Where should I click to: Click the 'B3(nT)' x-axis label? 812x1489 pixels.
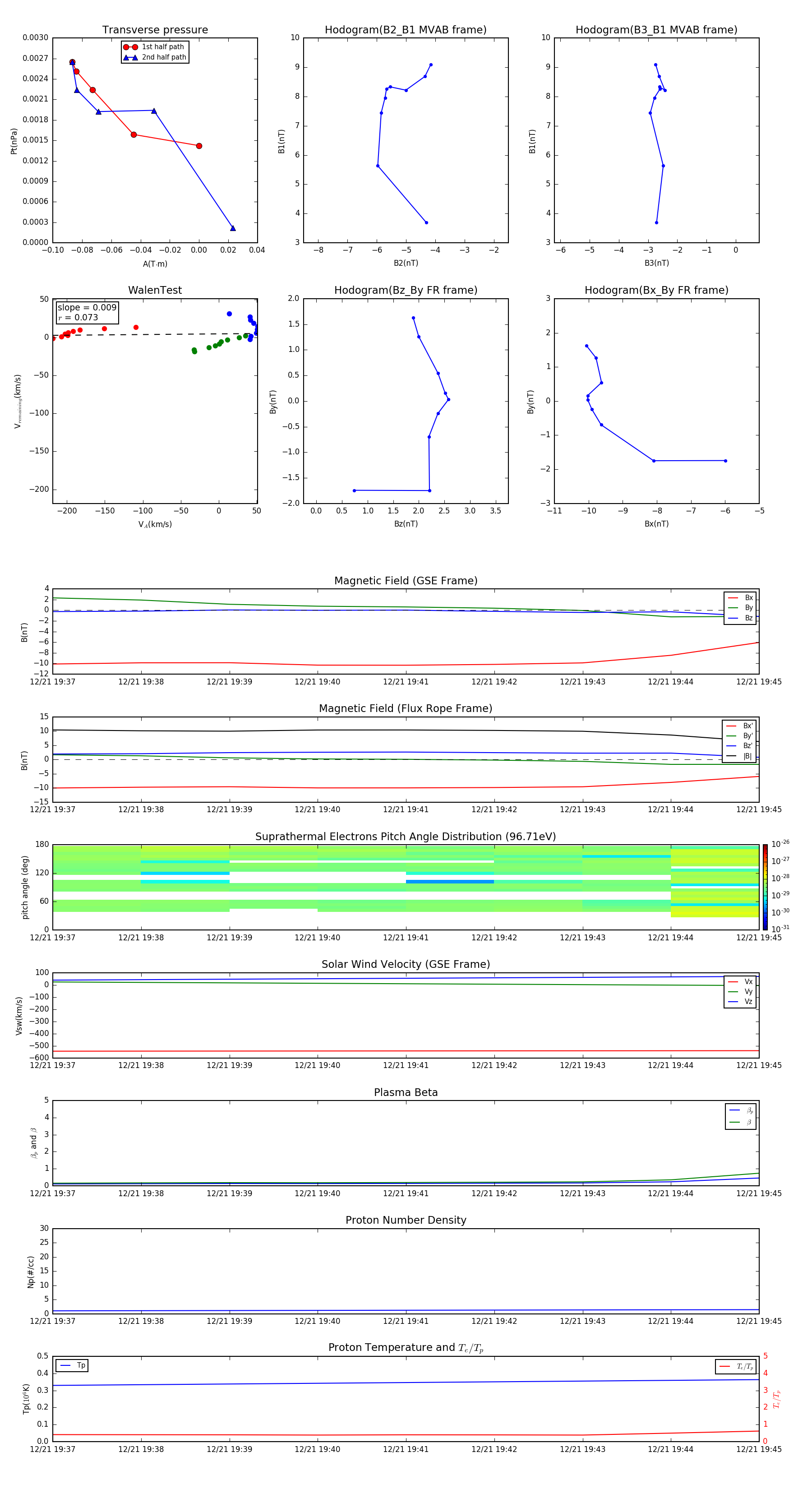tap(656, 263)
